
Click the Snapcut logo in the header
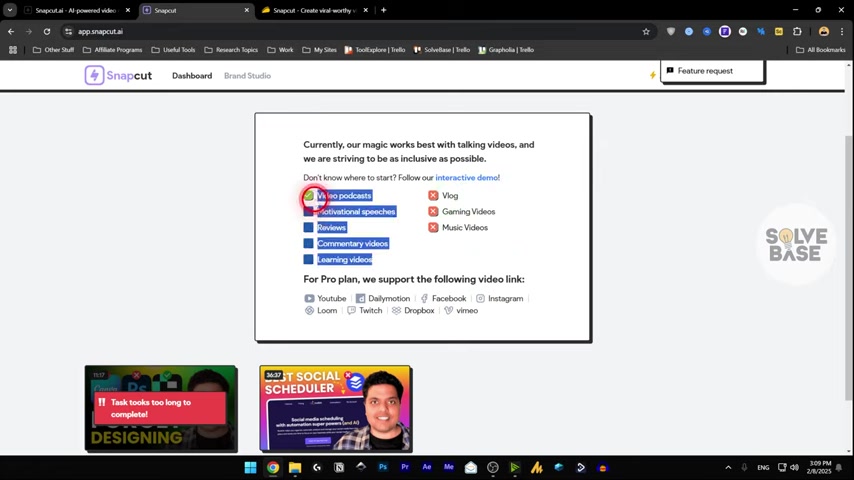(x=118, y=75)
